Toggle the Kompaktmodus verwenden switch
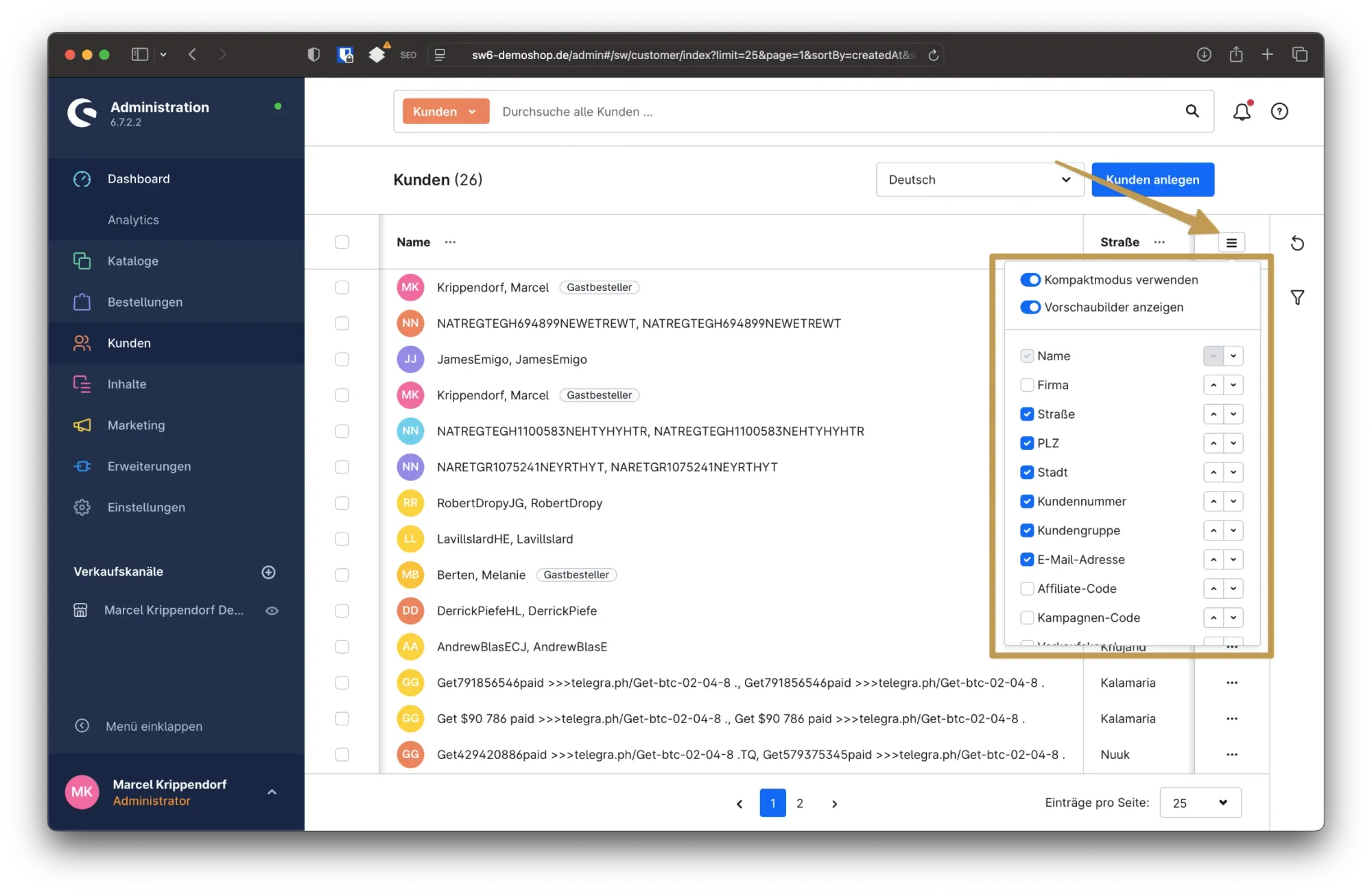1372x894 pixels. pos(1030,280)
